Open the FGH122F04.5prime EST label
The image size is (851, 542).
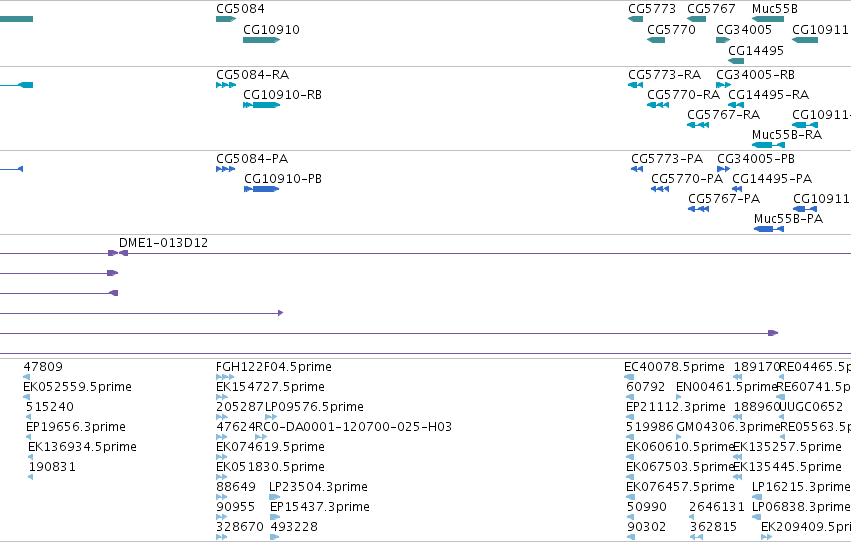(274, 367)
